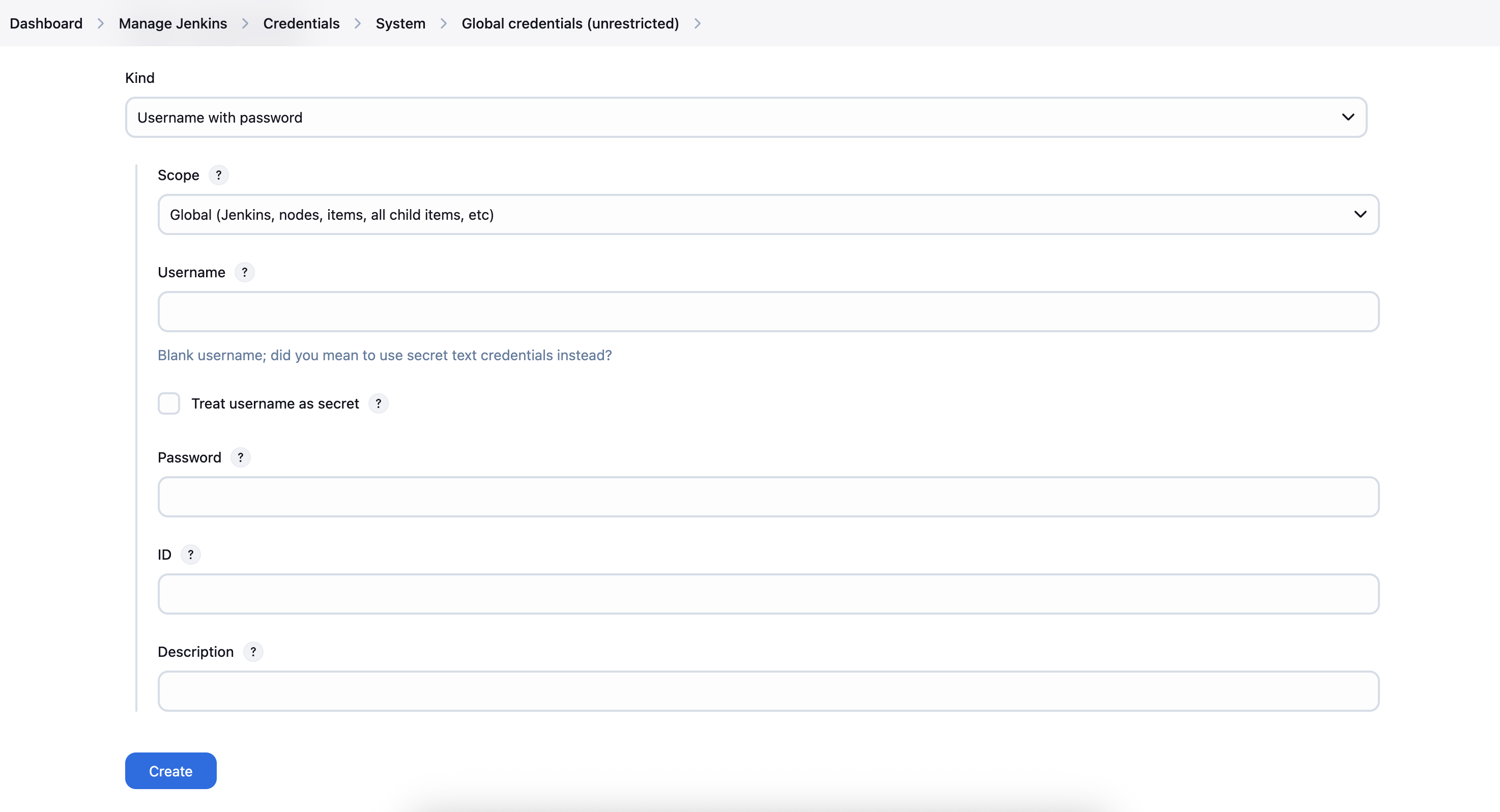Click the Username help question icon
The image size is (1500, 812).
coord(245,272)
